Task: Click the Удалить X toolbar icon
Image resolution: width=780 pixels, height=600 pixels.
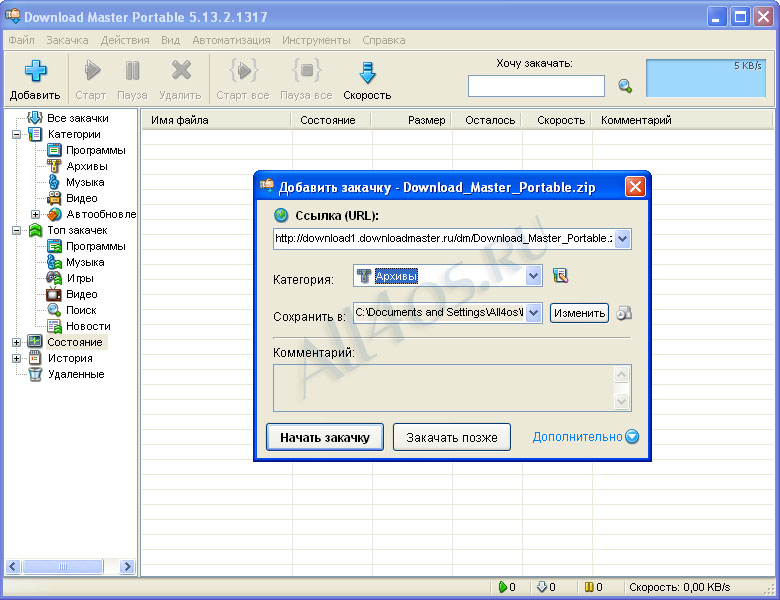Action: (x=181, y=70)
